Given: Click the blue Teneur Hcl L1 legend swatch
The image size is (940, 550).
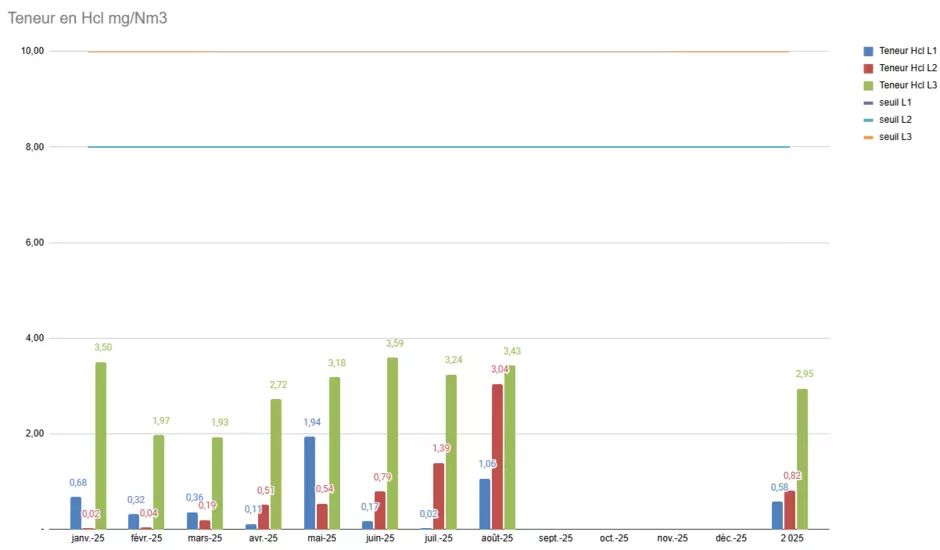Looking at the screenshot, I should coord(867,51).
